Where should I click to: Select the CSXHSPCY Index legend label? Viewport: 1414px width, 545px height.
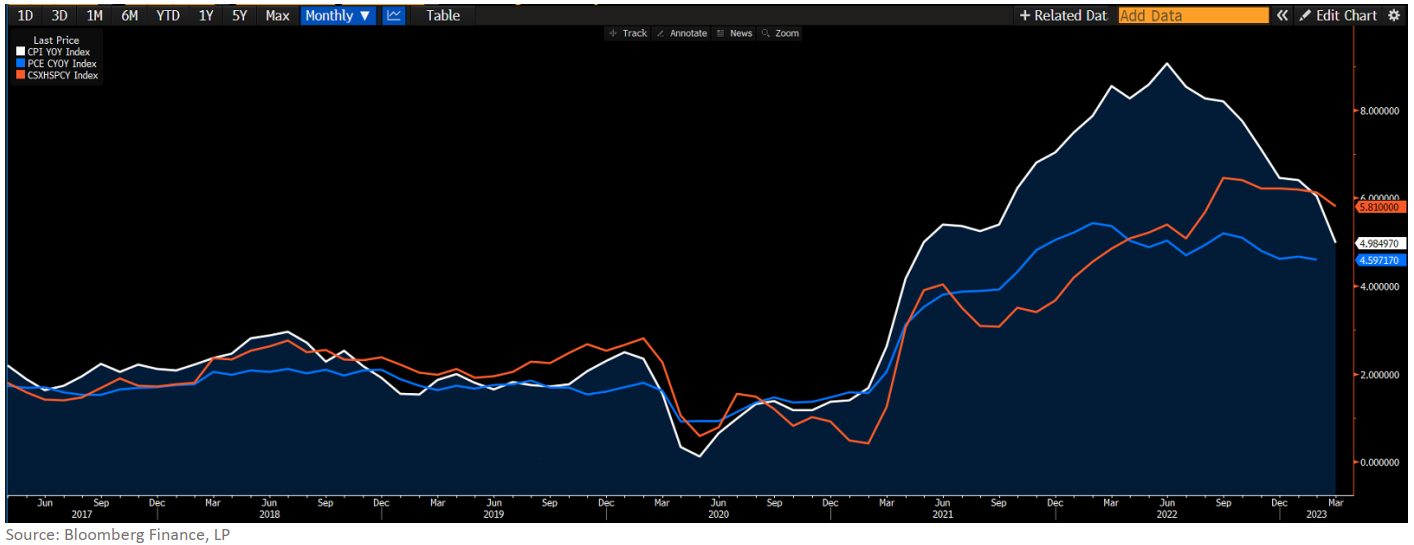63,75
